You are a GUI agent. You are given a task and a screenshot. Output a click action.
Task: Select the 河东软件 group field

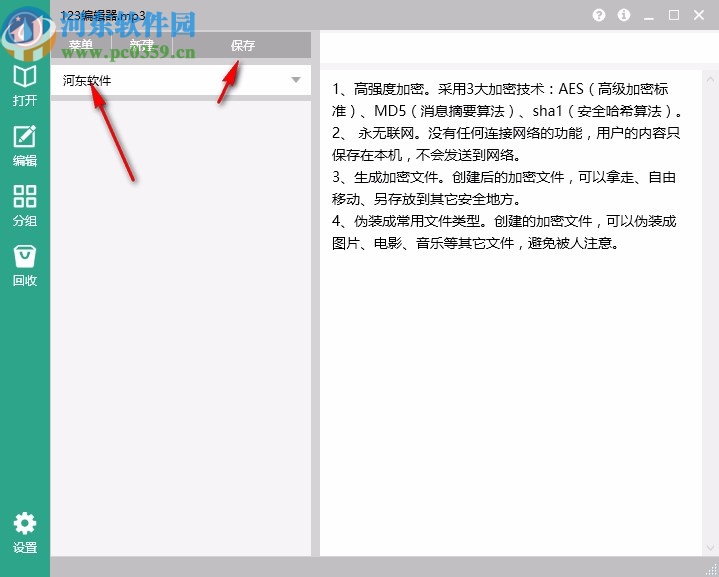pos(181,80)
